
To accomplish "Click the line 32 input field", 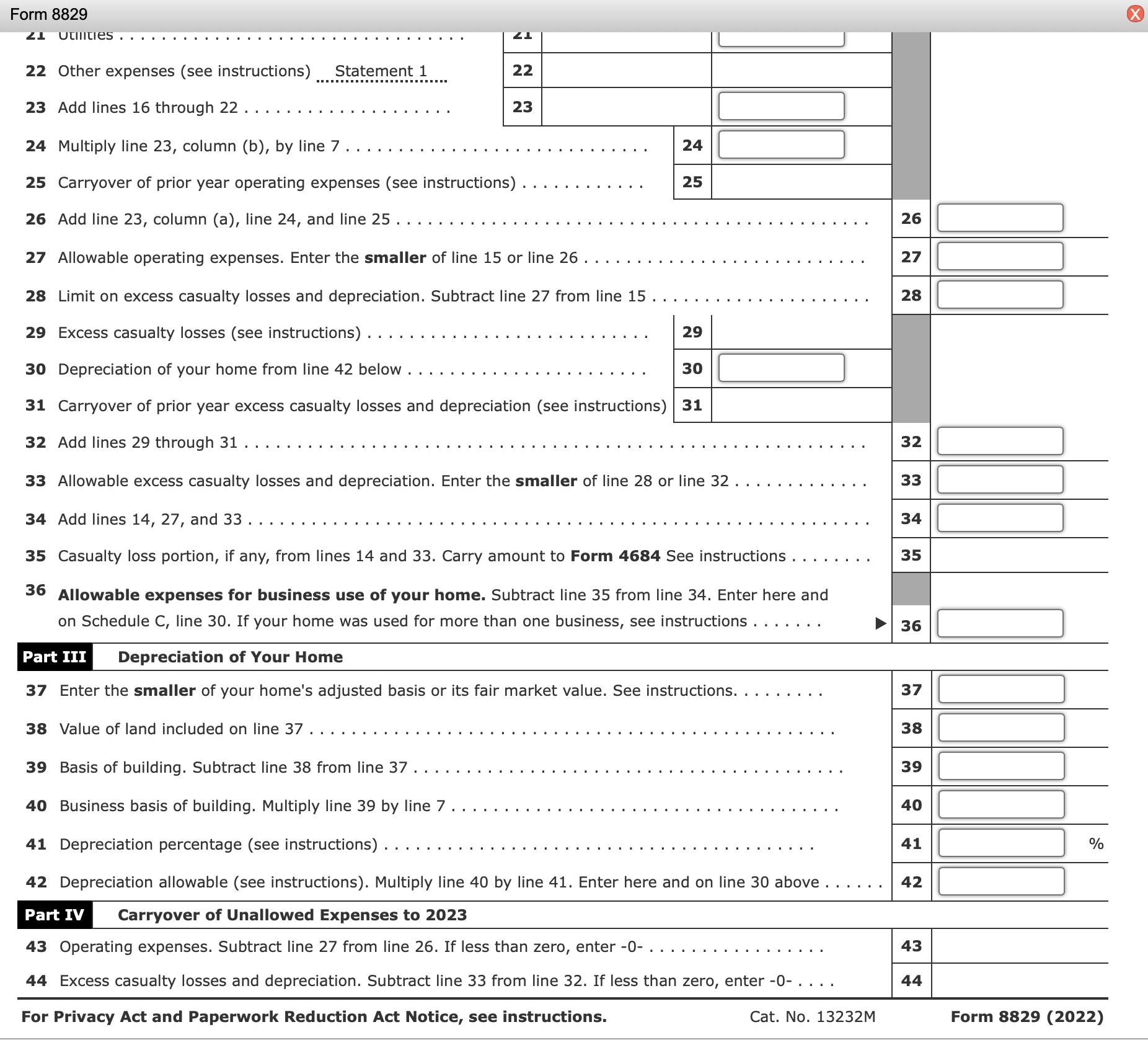I will click(x=1000, y=441).
